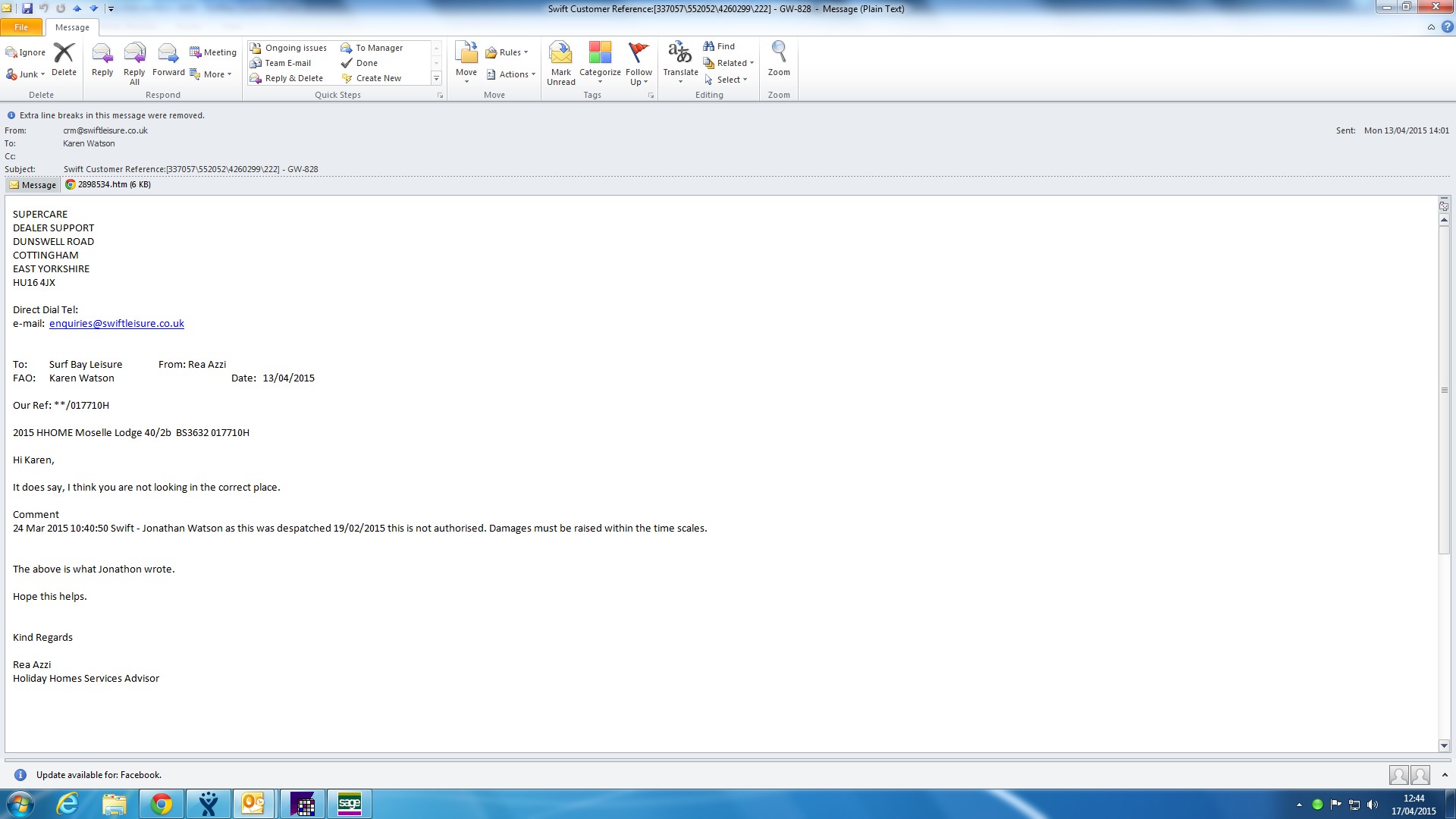
Task: Open the File tab
Action: 21,27
